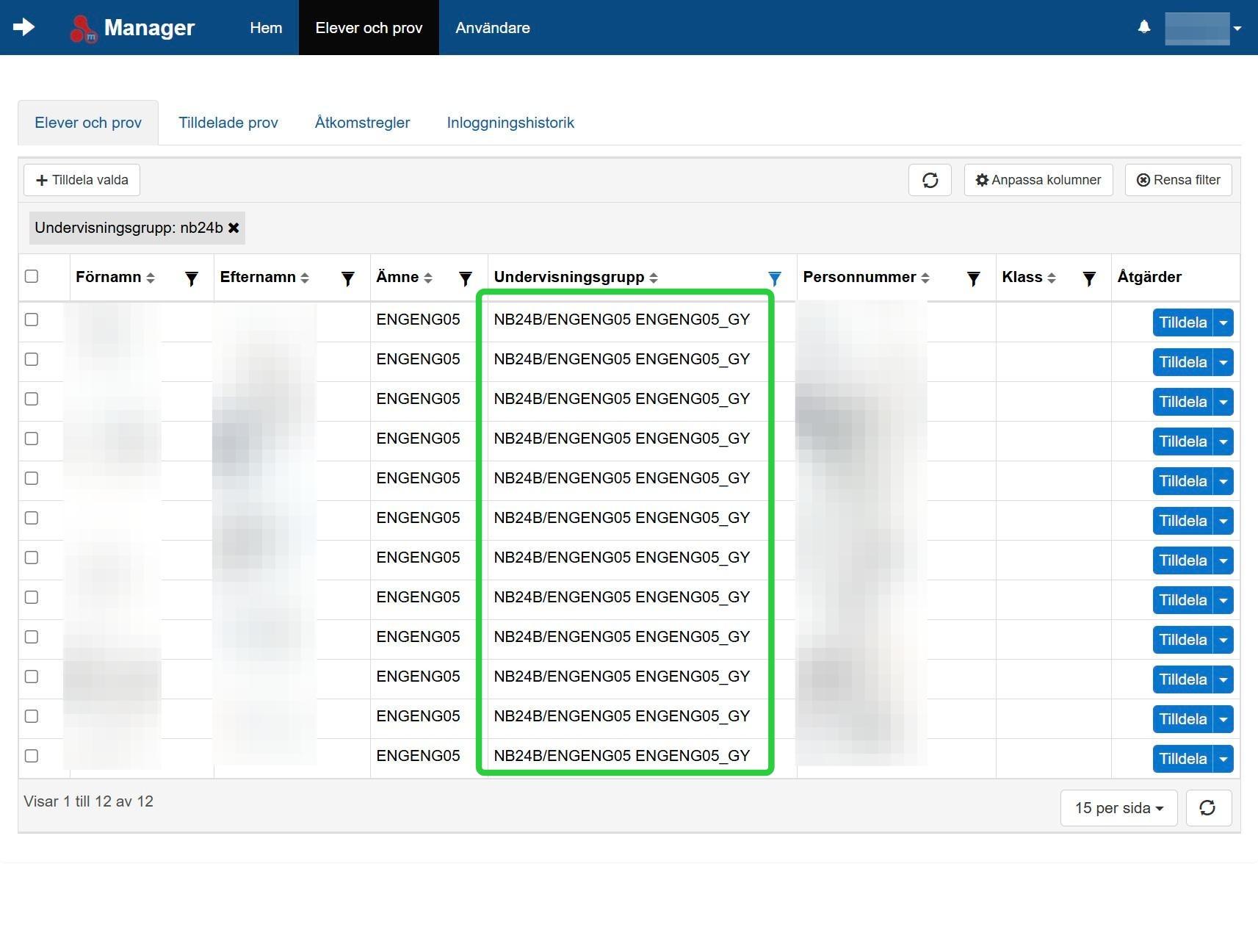Click the blue Undervisningsgrupp filter icon
The image size is (1258, 952).
(774, 278)
